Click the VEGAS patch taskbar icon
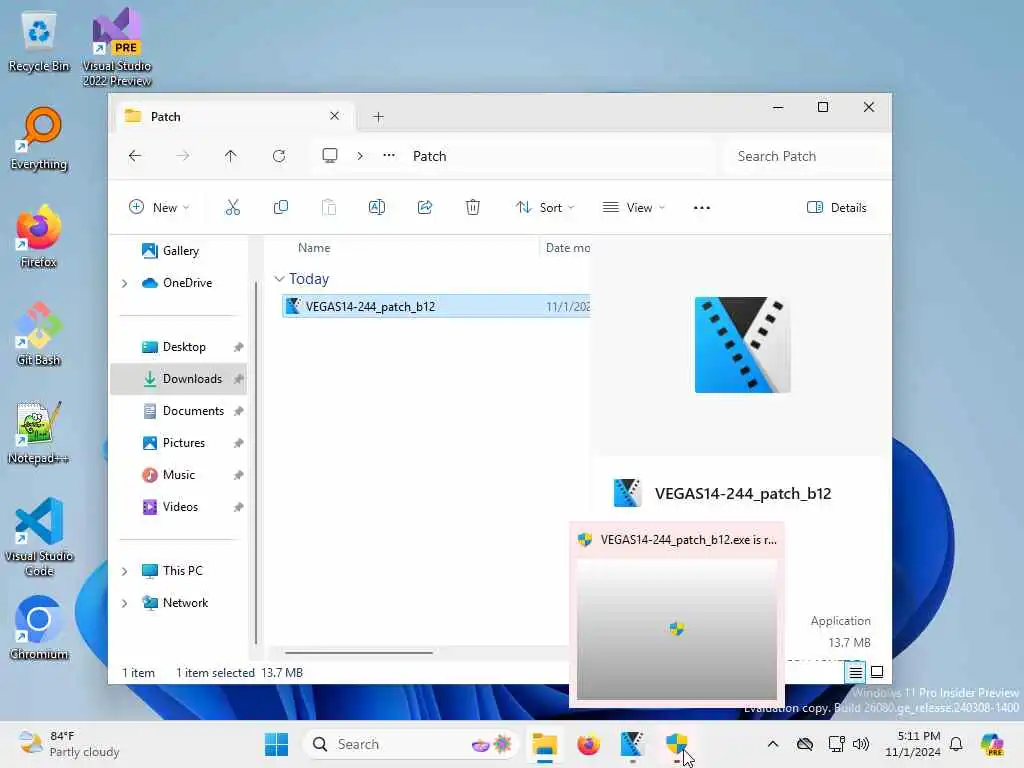 (x=632, y=744)
